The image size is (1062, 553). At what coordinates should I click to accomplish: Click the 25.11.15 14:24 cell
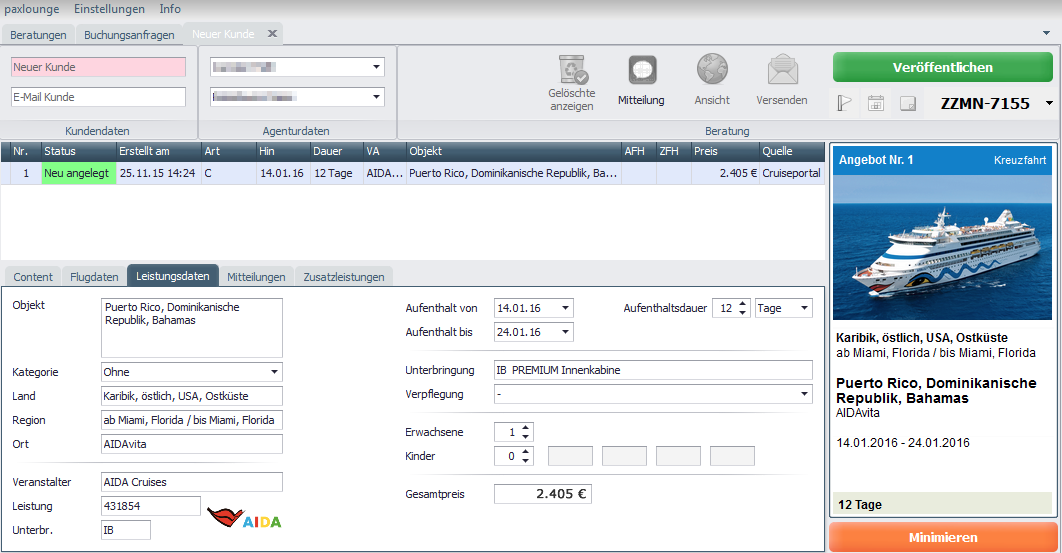158,173
